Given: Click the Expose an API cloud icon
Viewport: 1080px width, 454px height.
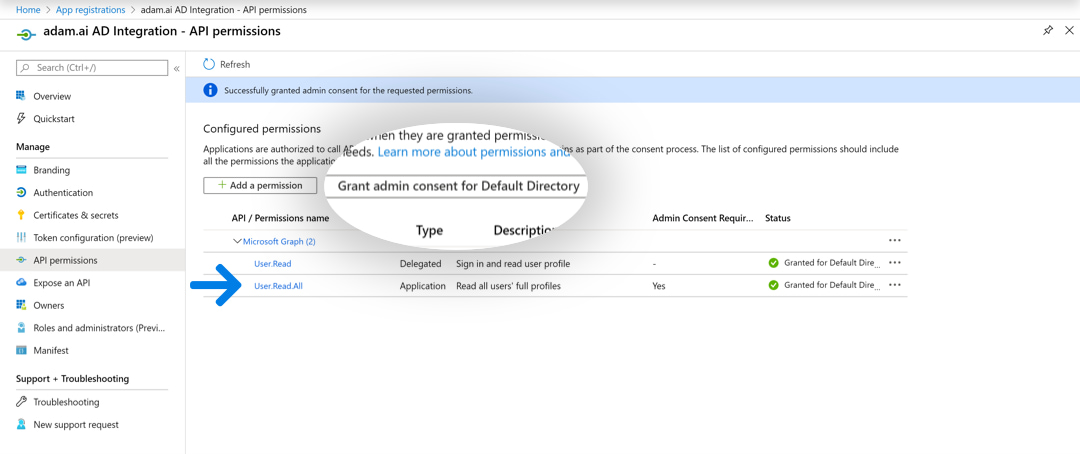Looking at the screenshot, I should 21,282.
